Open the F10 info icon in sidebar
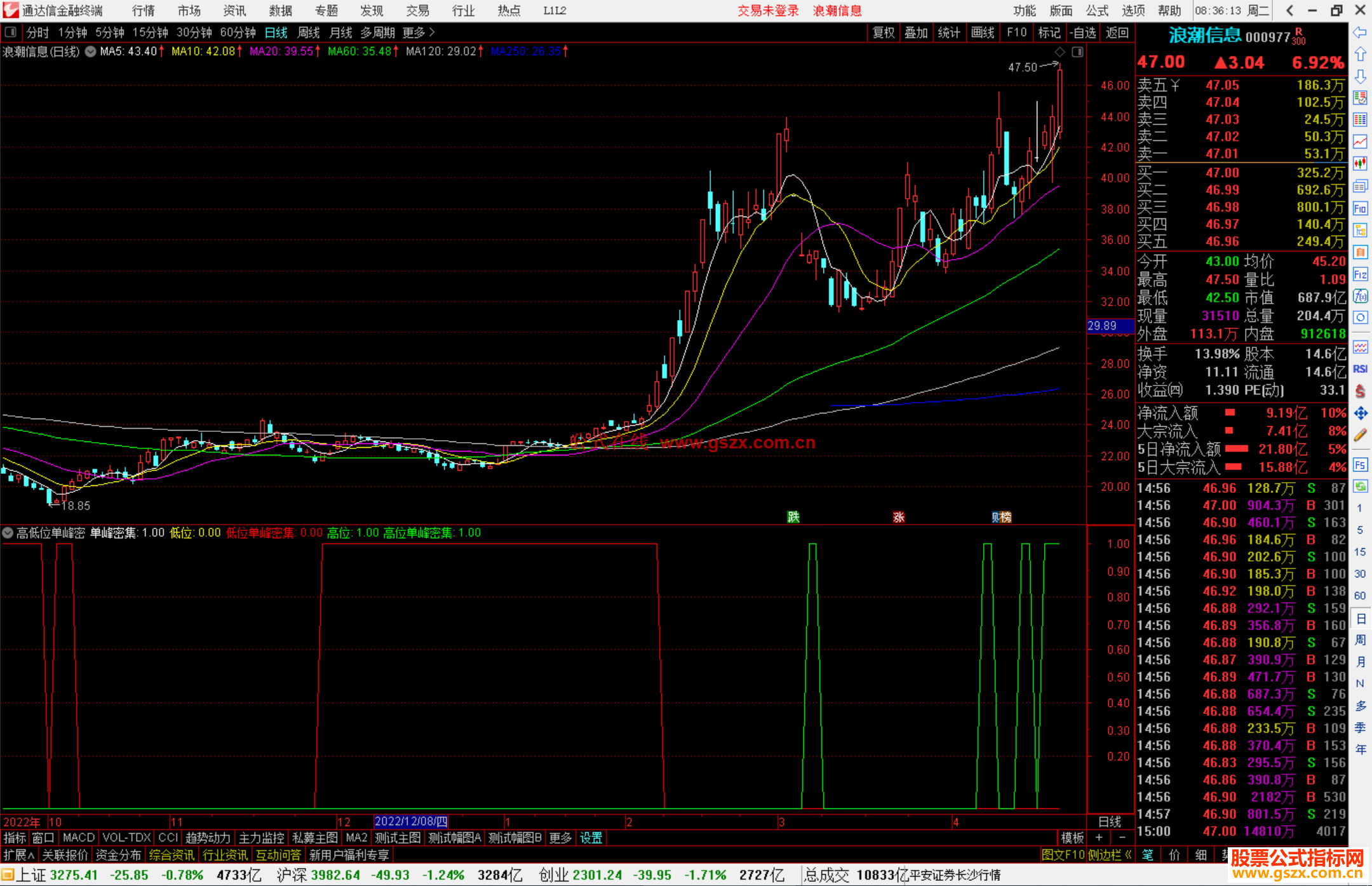Screen dimensions: 1372x886 (x=1360, y=208)
